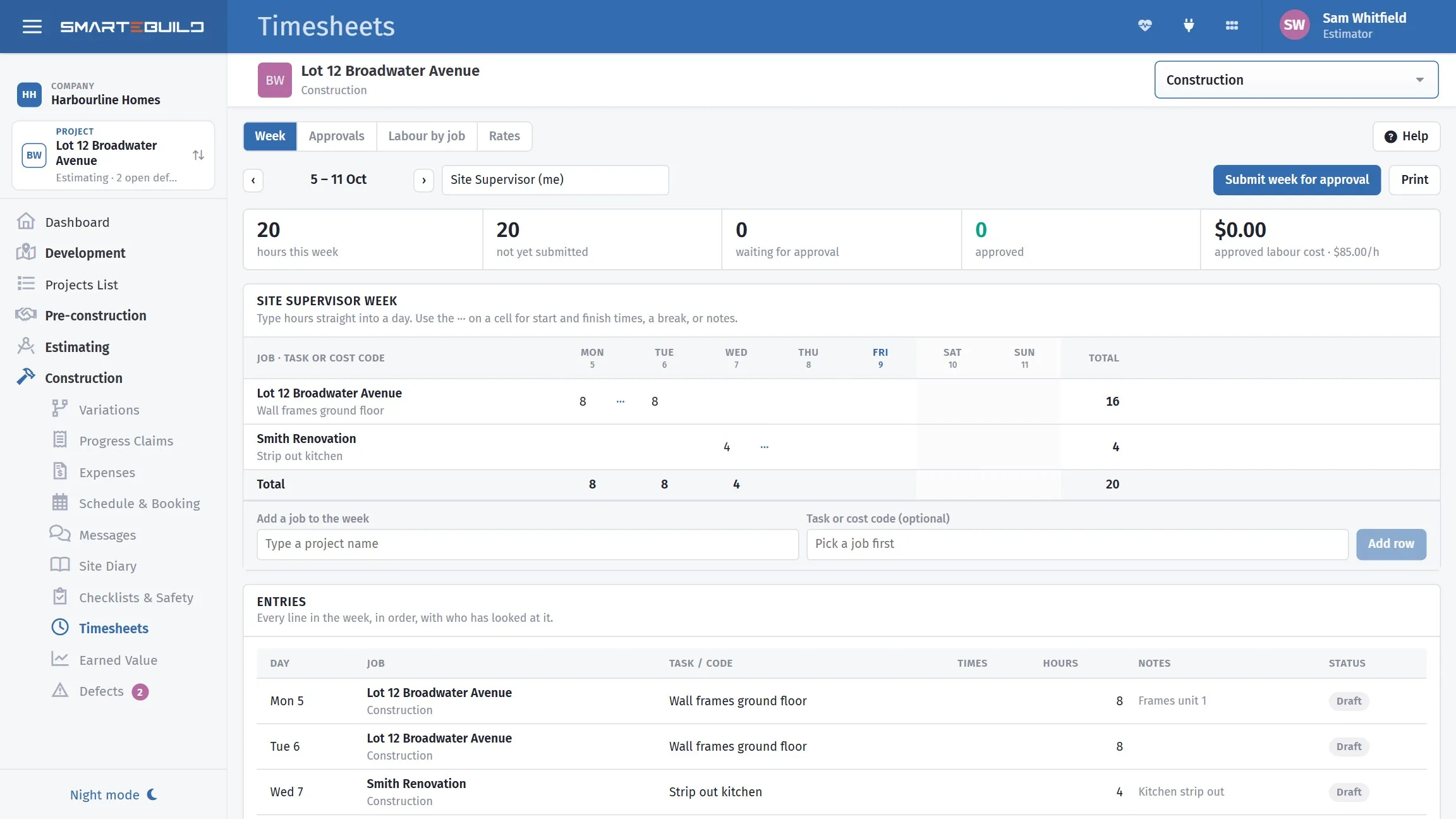Open options dots on Wednesday 4 cell
This screenshot has height=819, width=1456.
[765, 447]
